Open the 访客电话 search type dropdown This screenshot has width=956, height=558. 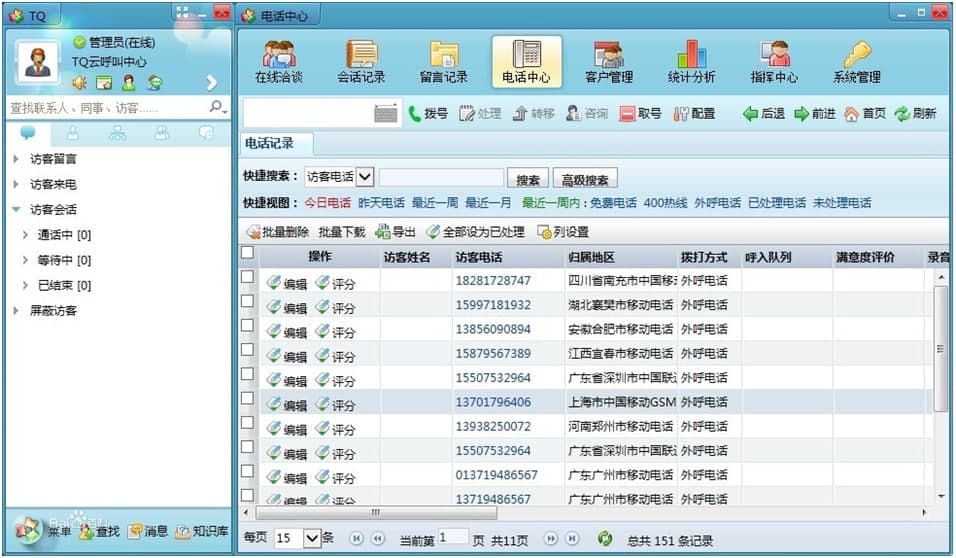[365, 177]
